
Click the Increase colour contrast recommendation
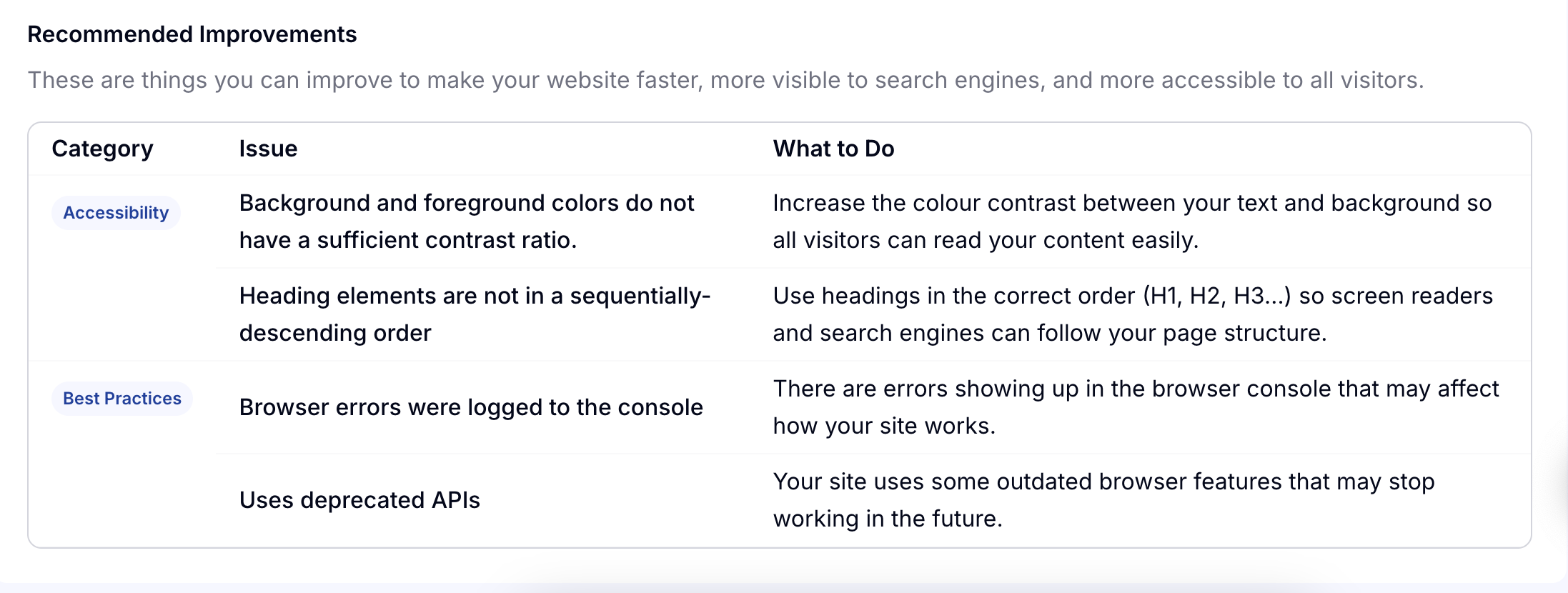click(1132, 221)
